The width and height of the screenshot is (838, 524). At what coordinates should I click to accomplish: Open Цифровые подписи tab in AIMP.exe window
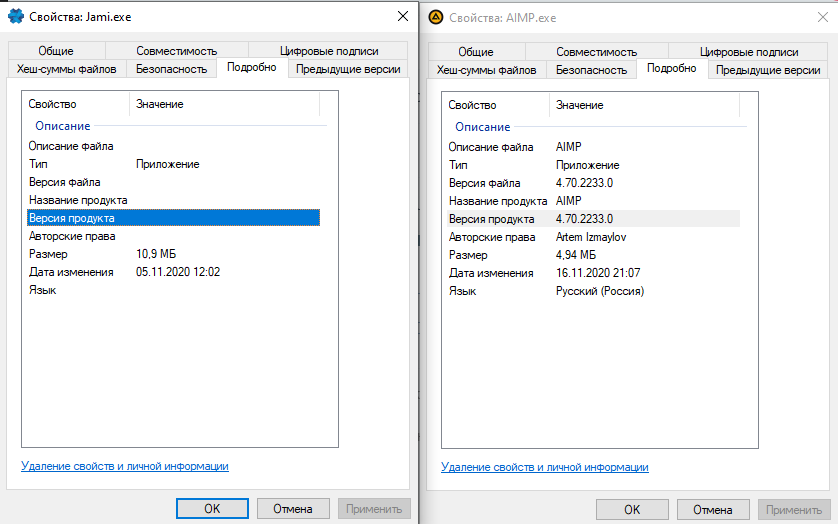[x=749, y=52]
